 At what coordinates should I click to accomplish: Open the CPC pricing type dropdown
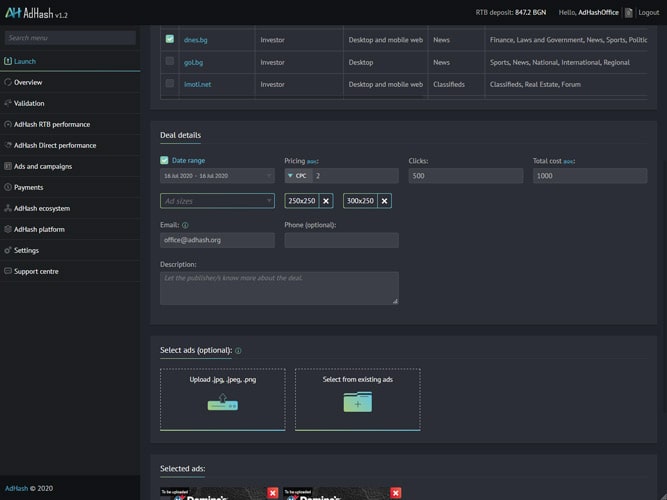(297, 176)
